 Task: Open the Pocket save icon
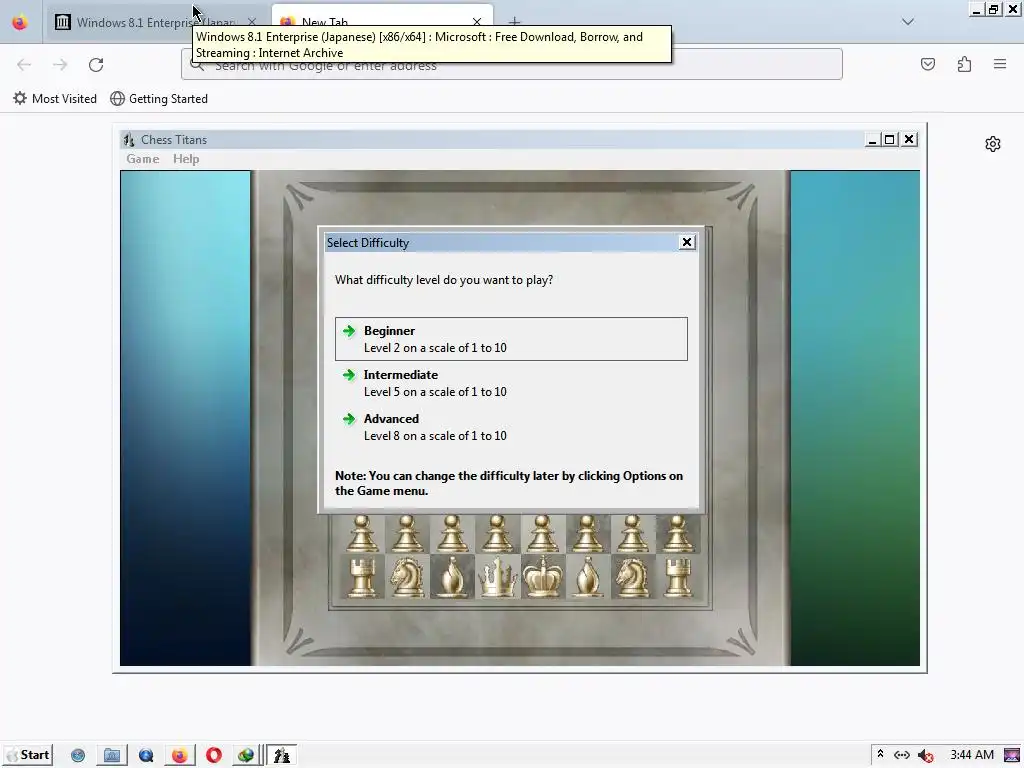coord(928,64)
